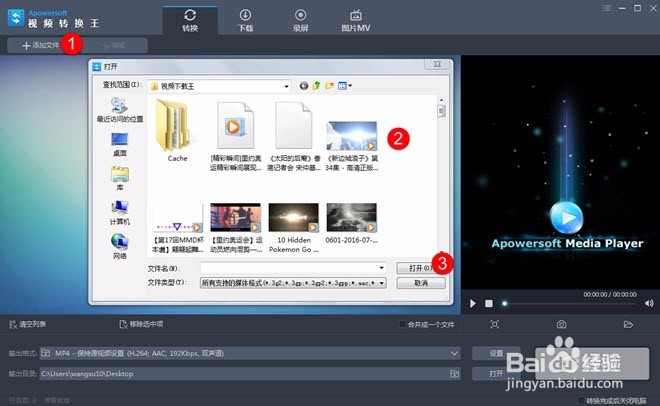This screenshot has width=660, height=406.
Task: Browse output folder icon in path field
Action: pyautogui.click(x=454, y=374)
